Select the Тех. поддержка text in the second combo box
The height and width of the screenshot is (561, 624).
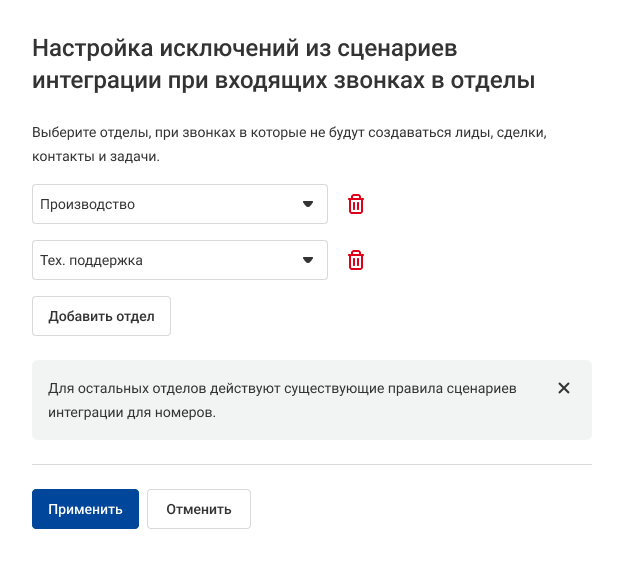pos(91,261)
